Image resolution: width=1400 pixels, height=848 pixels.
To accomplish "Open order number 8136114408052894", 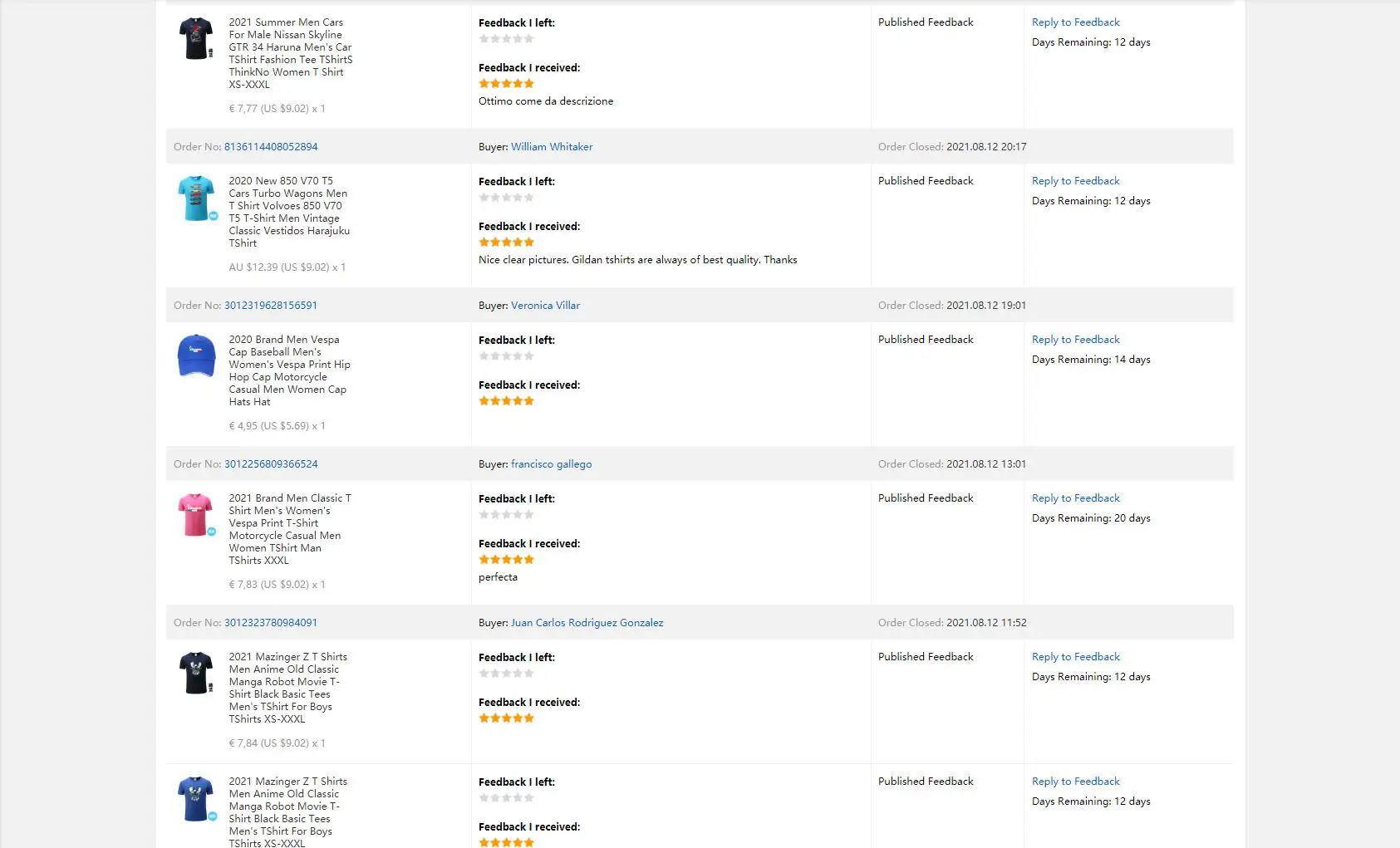I will [271, 147].
